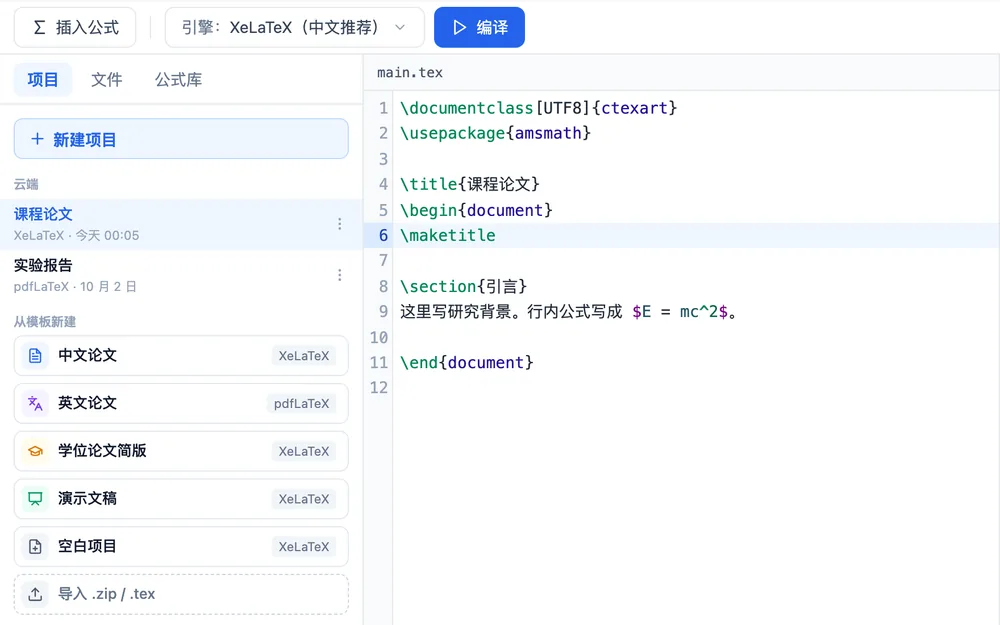1000x625 pixels.
Task: Click the 云端 section label
Action: click(x=26, y=184)
